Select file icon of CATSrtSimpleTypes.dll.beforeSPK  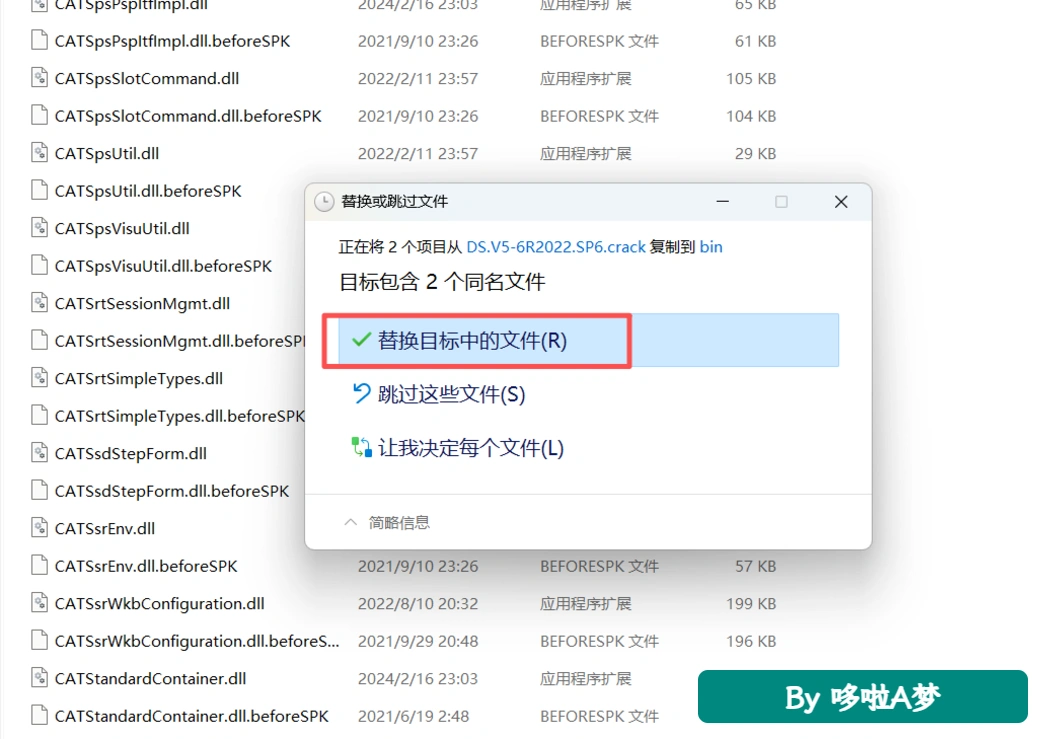(40, 415)
